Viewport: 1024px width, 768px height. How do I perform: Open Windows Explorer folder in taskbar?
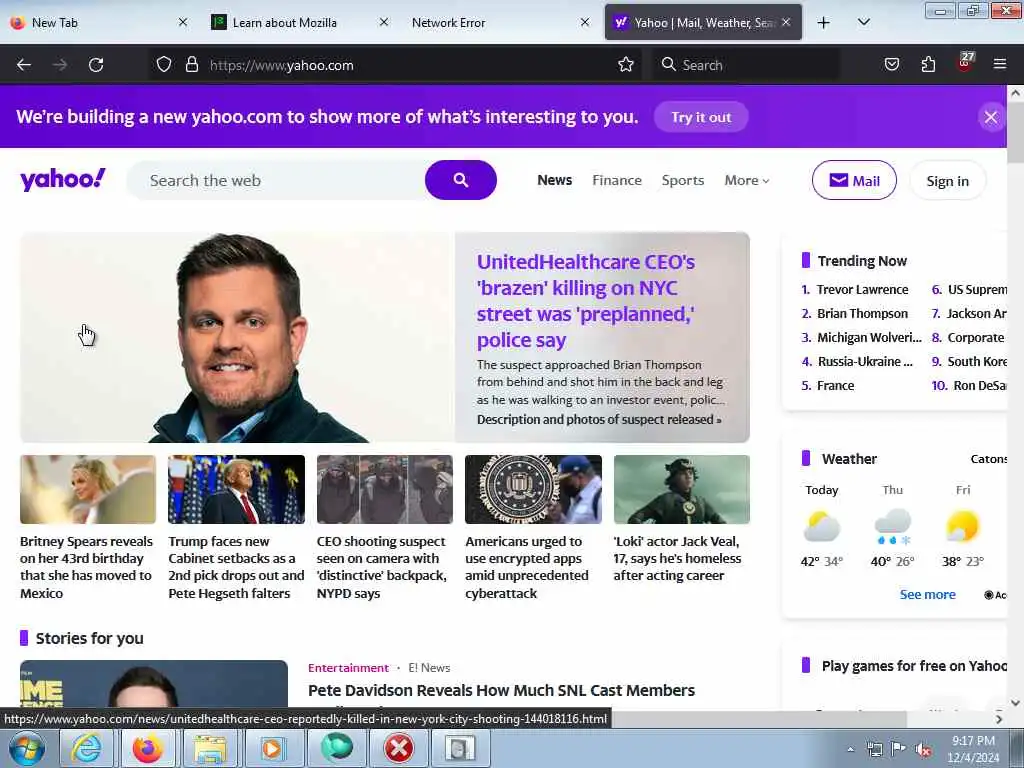(209, 748)
